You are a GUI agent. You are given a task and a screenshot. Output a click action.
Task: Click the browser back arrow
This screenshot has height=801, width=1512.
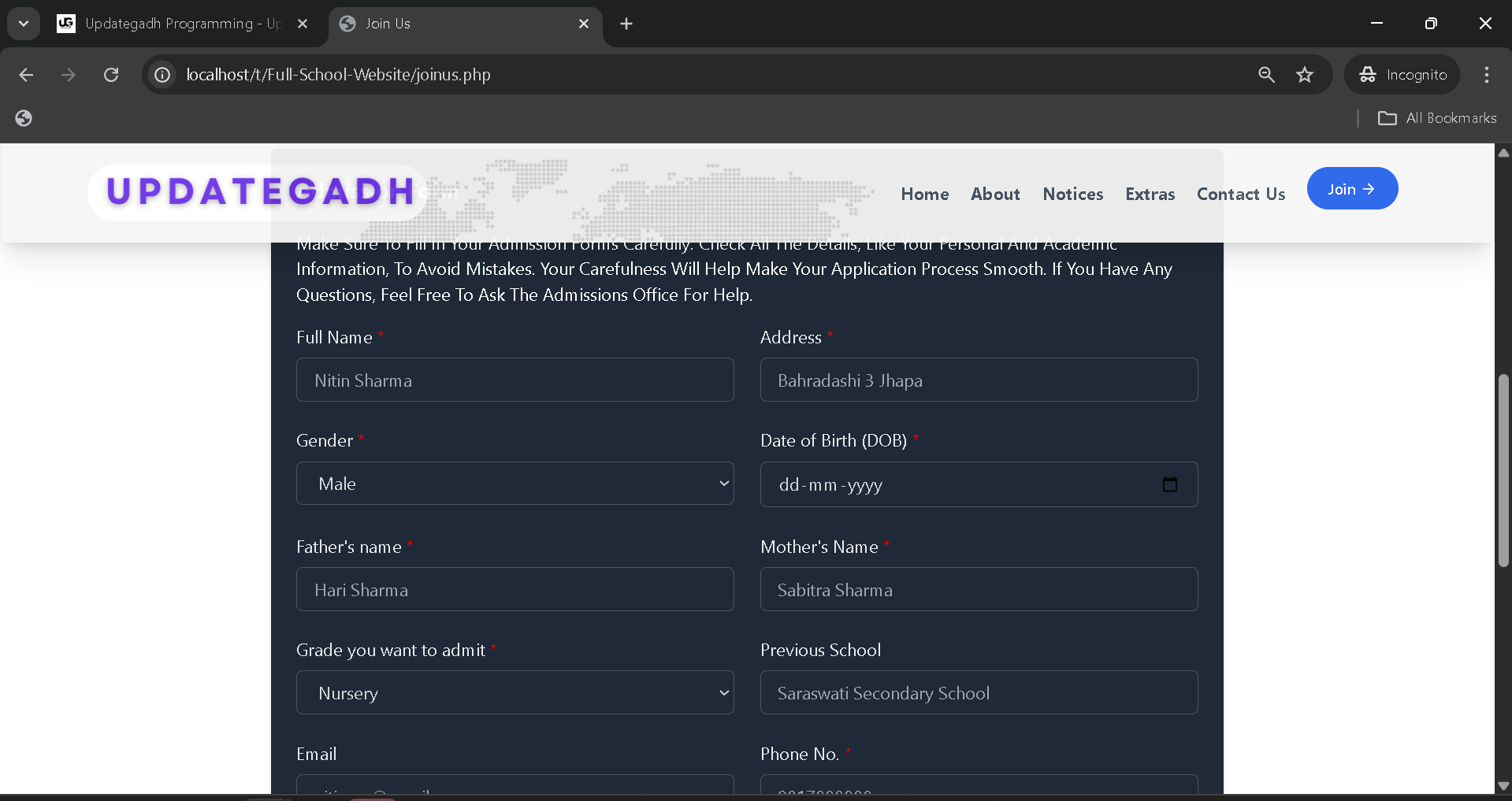pyautogui.click(x=26, y=75)
